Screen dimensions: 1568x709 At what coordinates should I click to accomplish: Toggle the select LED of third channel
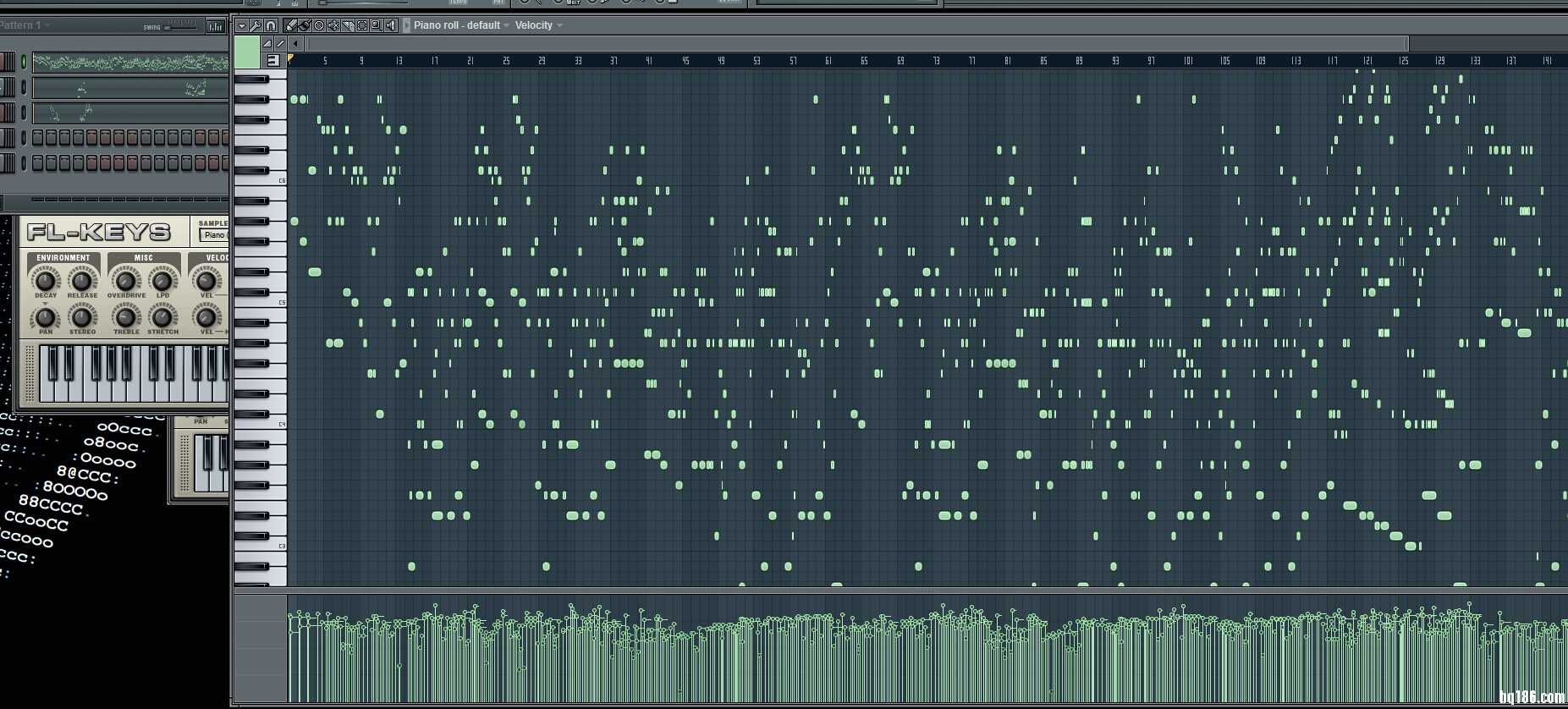coord(24,112)
